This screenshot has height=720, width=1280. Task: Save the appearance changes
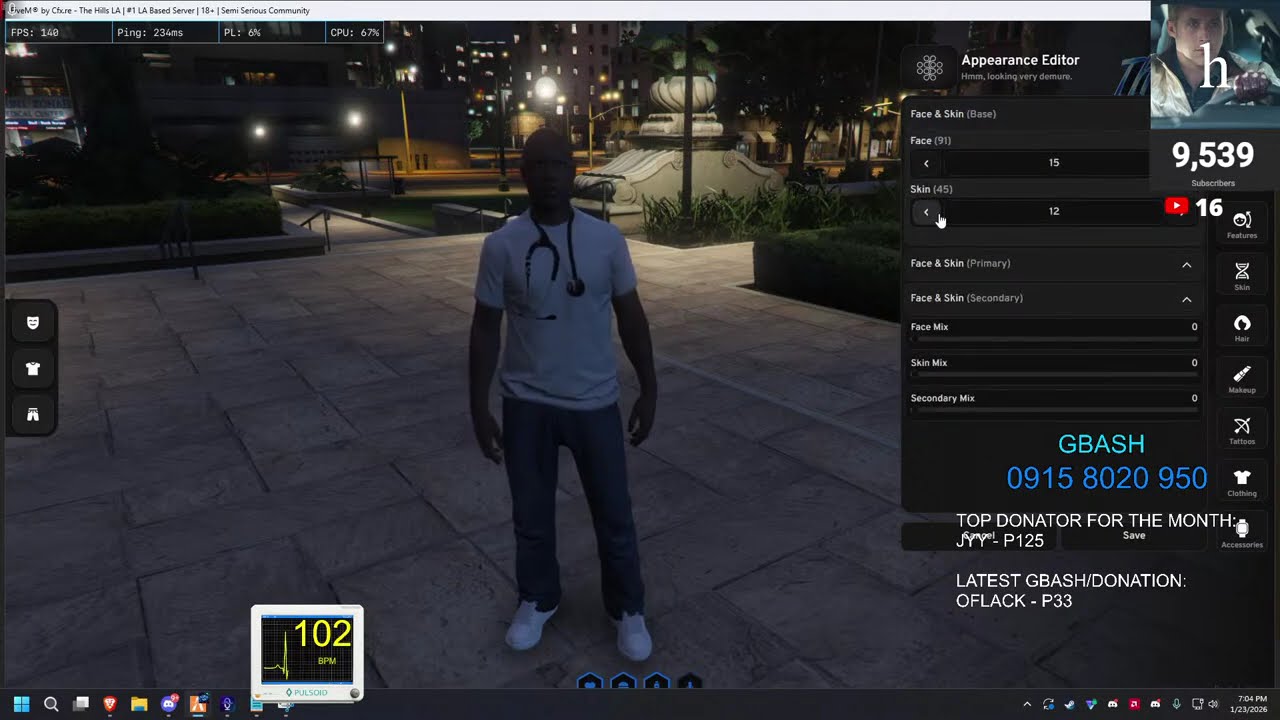(x=1134, y=536)
